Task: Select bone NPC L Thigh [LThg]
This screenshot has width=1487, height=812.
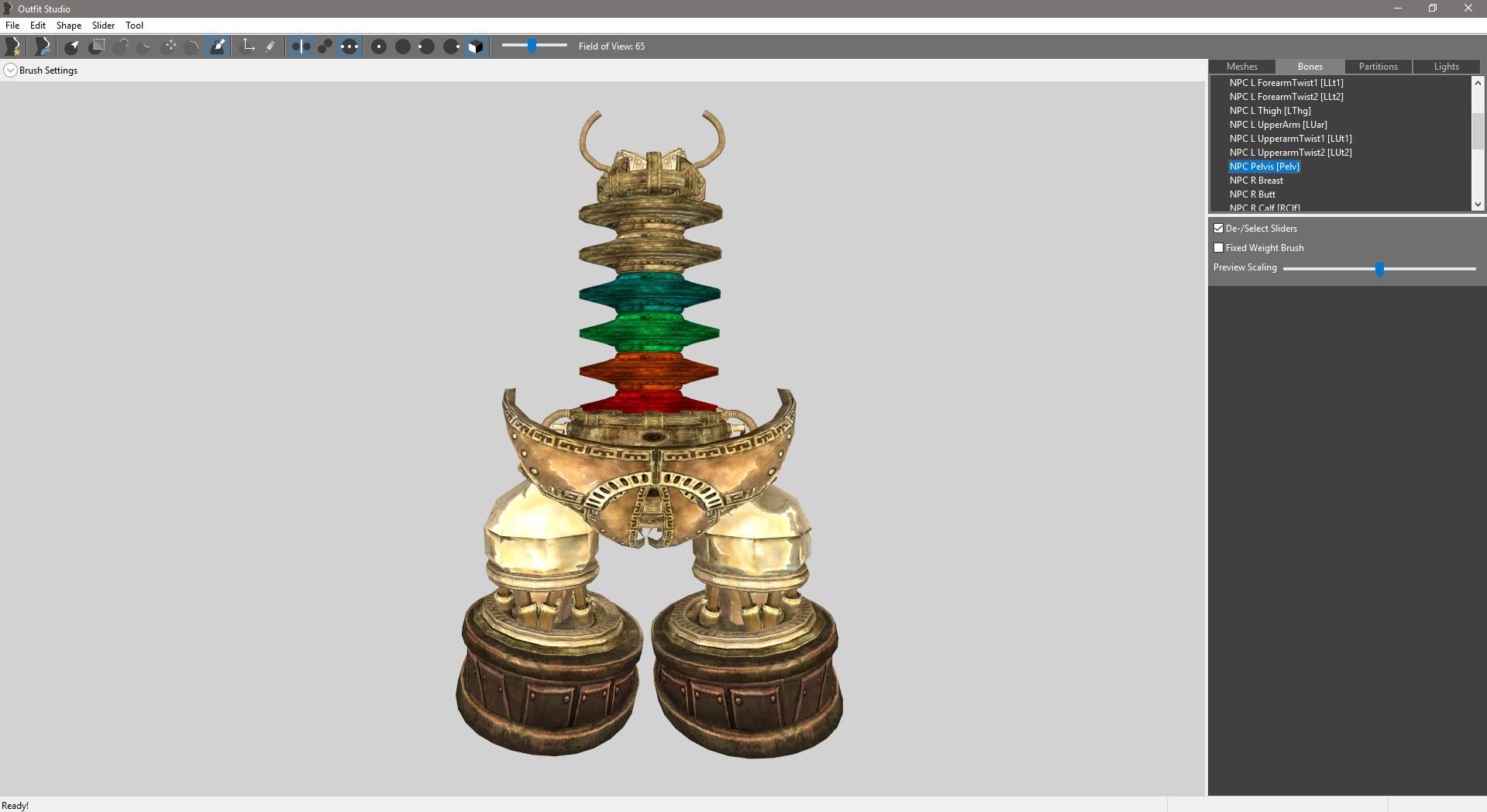Action: [1270, 111]
